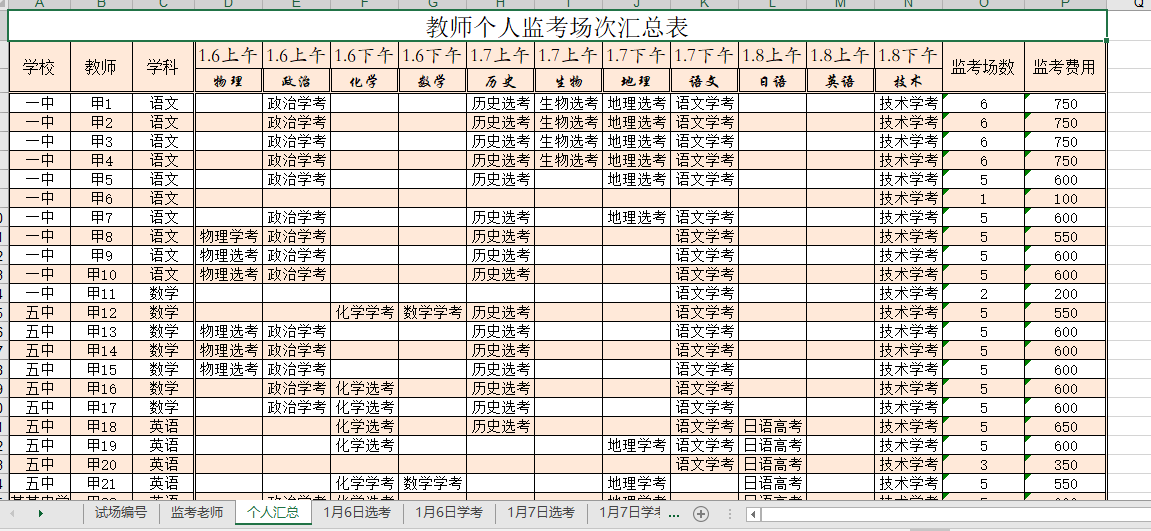The image size is (1151, 531).
Task: Click 化学学考 in the 甲21 row
Action: pyautogui.click(x=365, y=484)
